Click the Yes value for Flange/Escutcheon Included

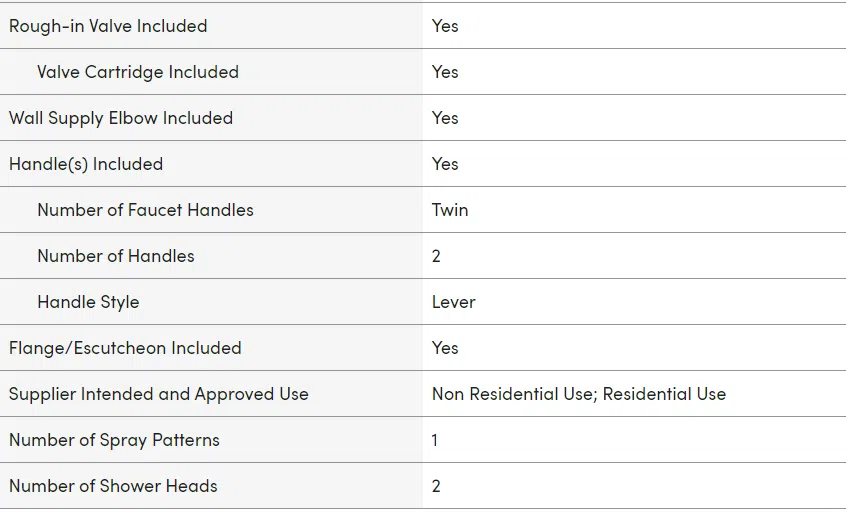click(445, 348)
